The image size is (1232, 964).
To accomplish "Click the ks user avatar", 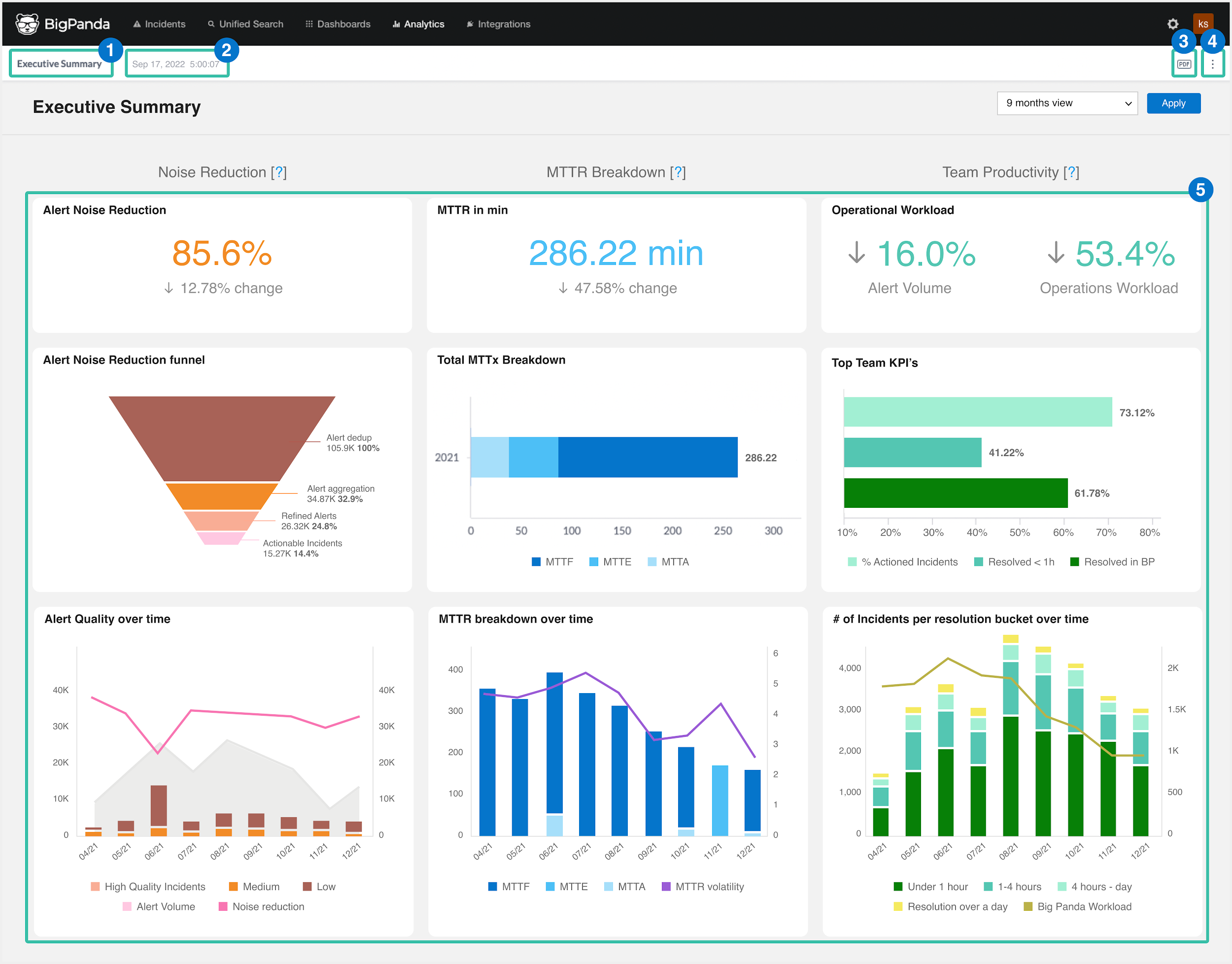I will click(x=1203, y=23).
